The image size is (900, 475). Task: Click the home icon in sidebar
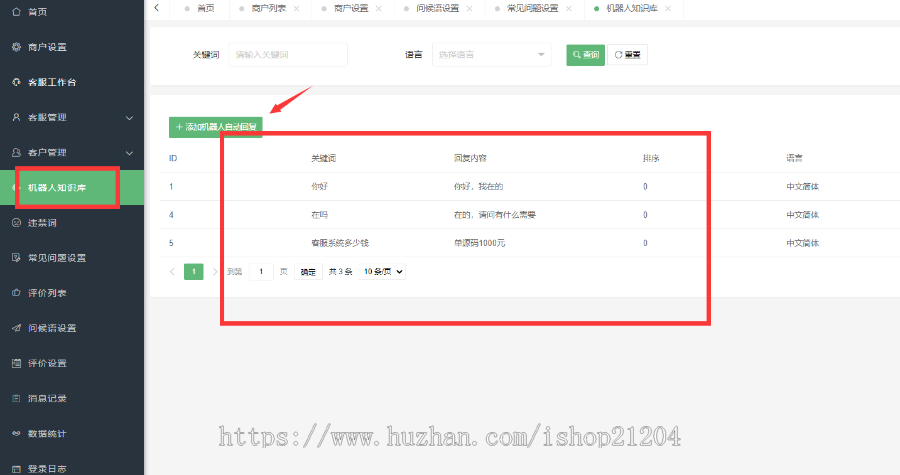16,11
